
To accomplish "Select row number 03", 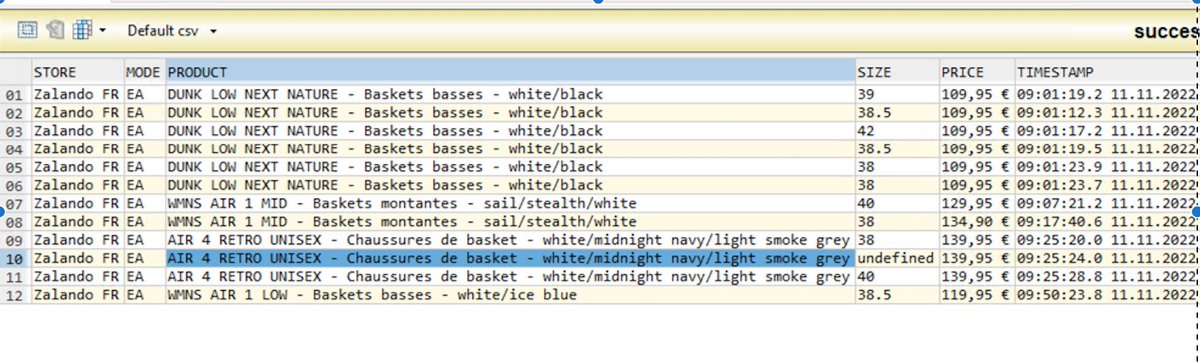I will coord(15,130).
